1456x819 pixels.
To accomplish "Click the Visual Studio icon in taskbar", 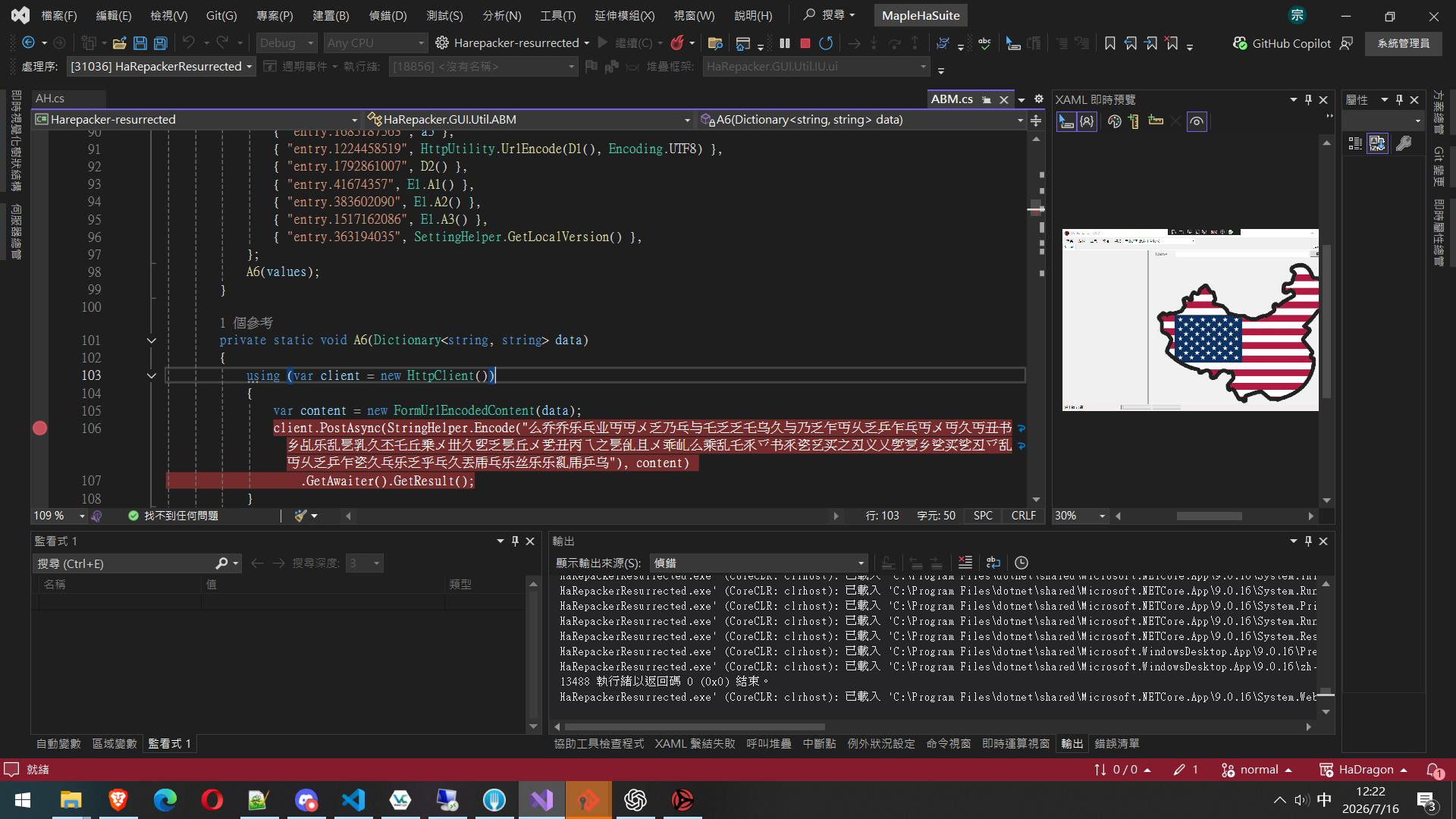I will point(541,800).
